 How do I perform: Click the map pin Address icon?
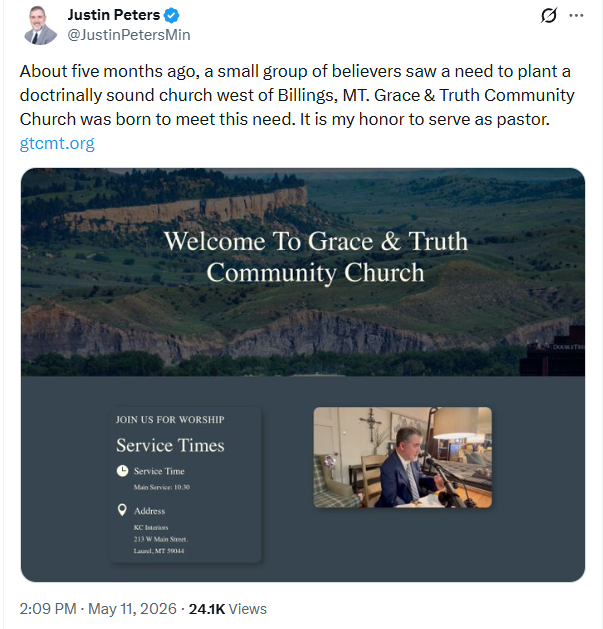coord(122,510)
